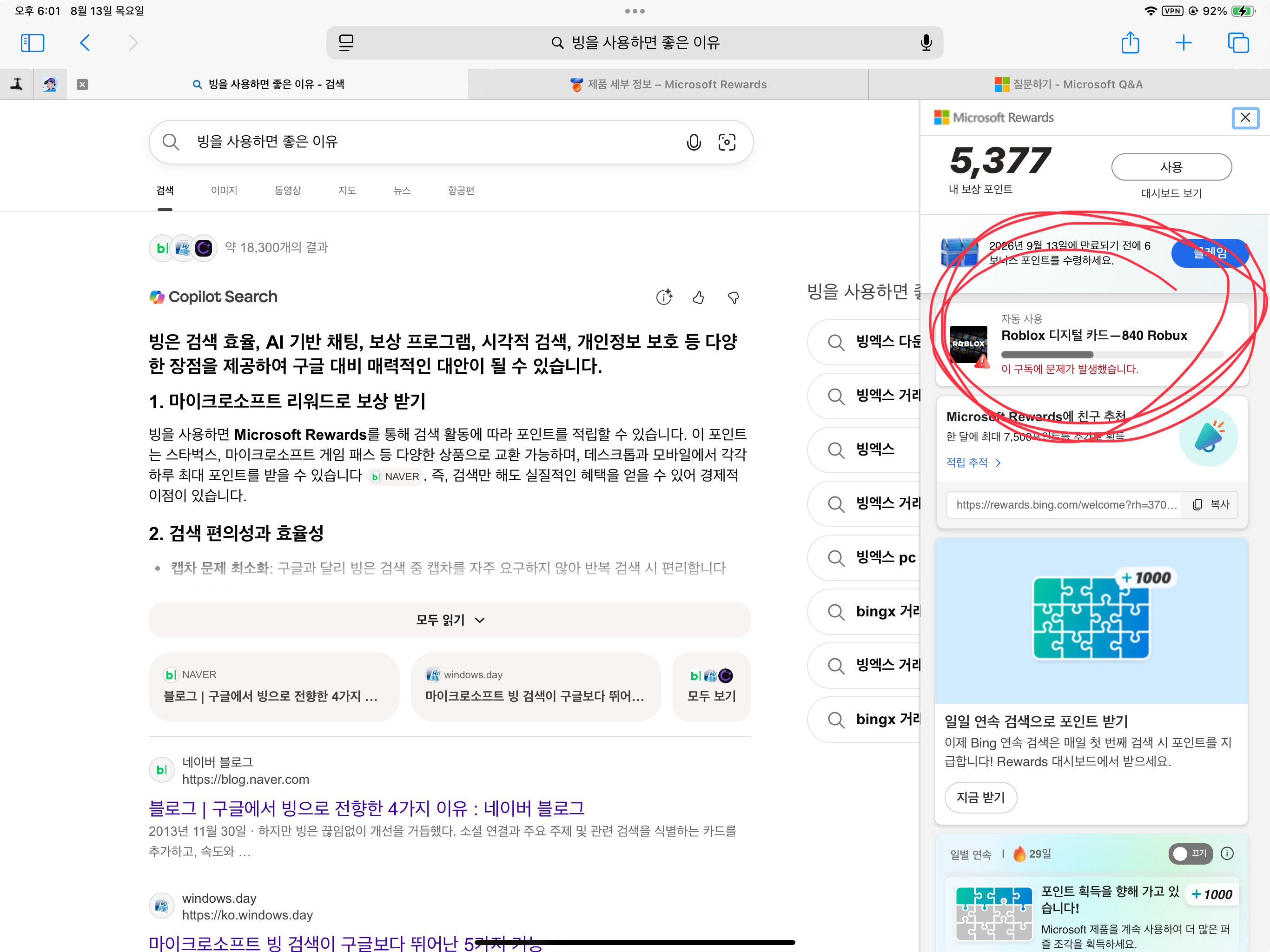Image resolution: width=1270 pixels, height=952 pixels.
Task: Copy the Rewards referral link
Action: [1211, 504]
